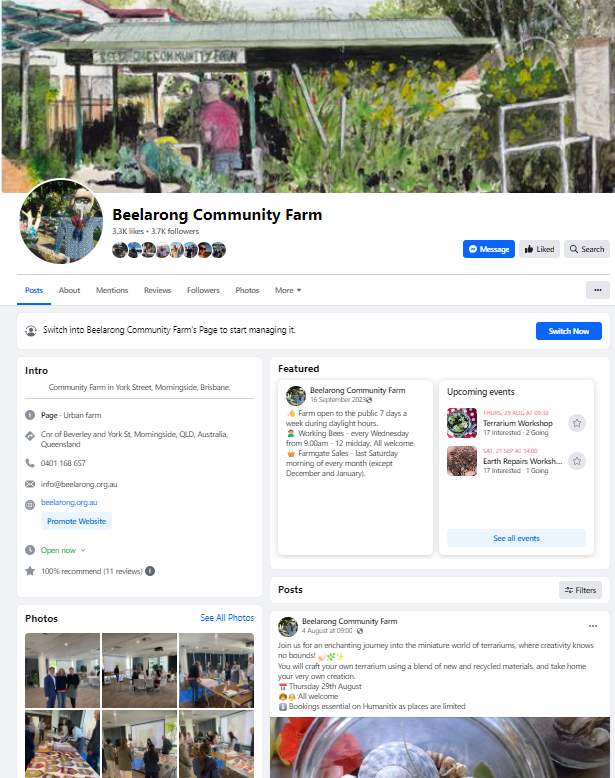
Task: Expand the More tab dropdown
Action: (x=288, y=290)
